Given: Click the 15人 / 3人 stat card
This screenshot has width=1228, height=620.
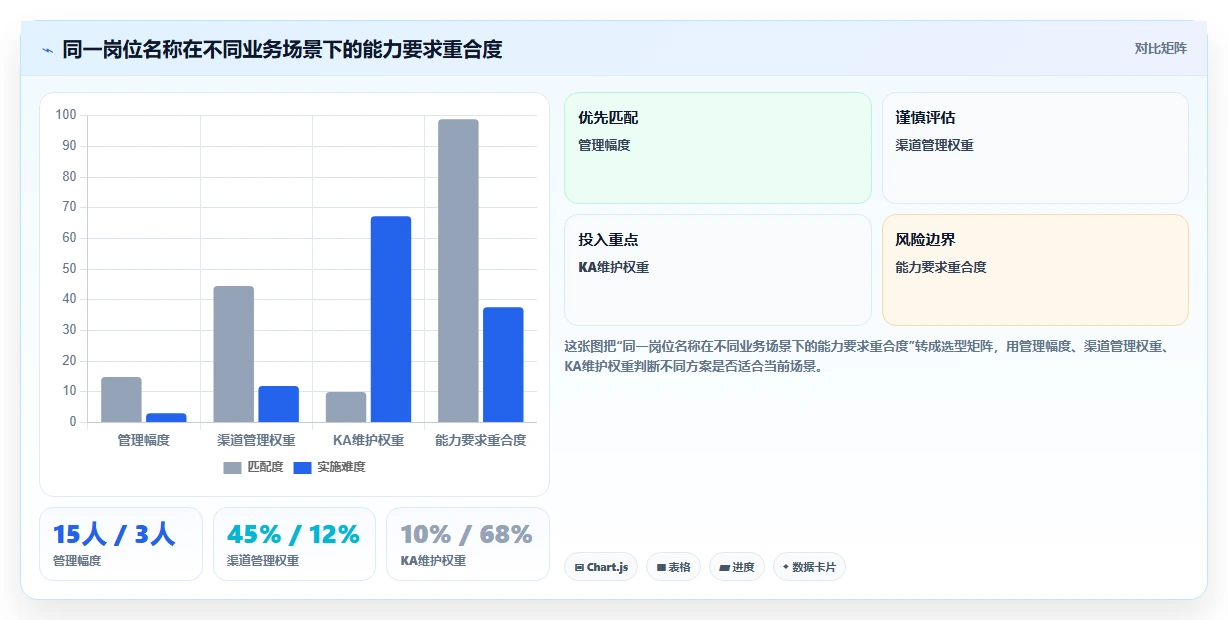Looking at the screenshot, I should (x=121, y=544).
